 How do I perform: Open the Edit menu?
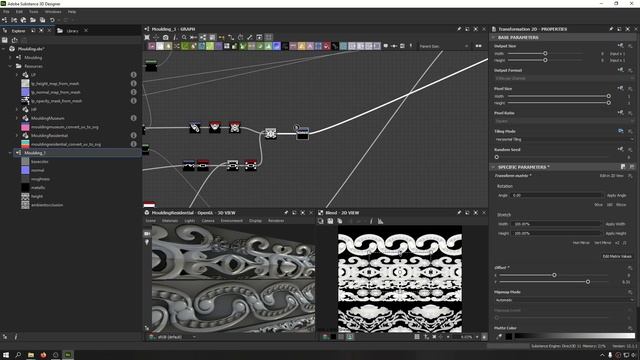tap(19, 12)
